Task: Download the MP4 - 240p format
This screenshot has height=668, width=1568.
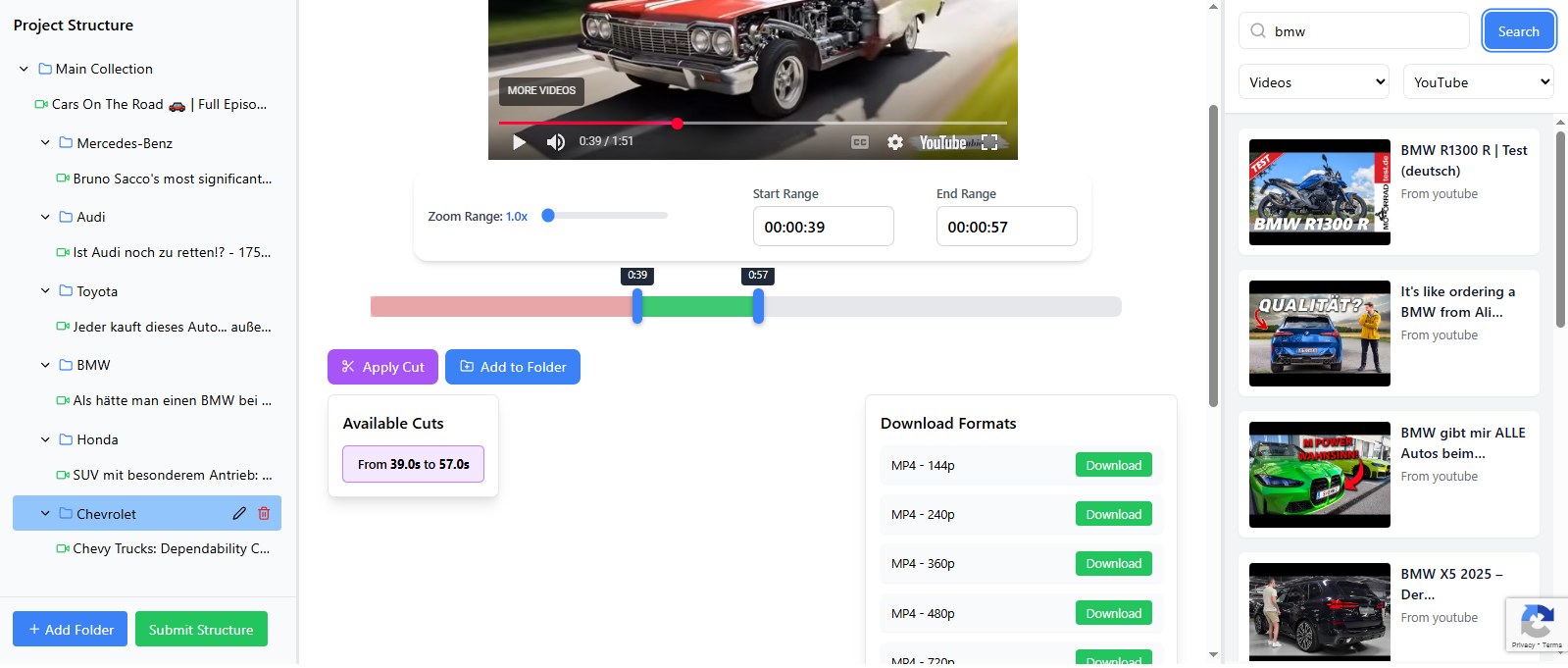Action: pos(1114,514)
